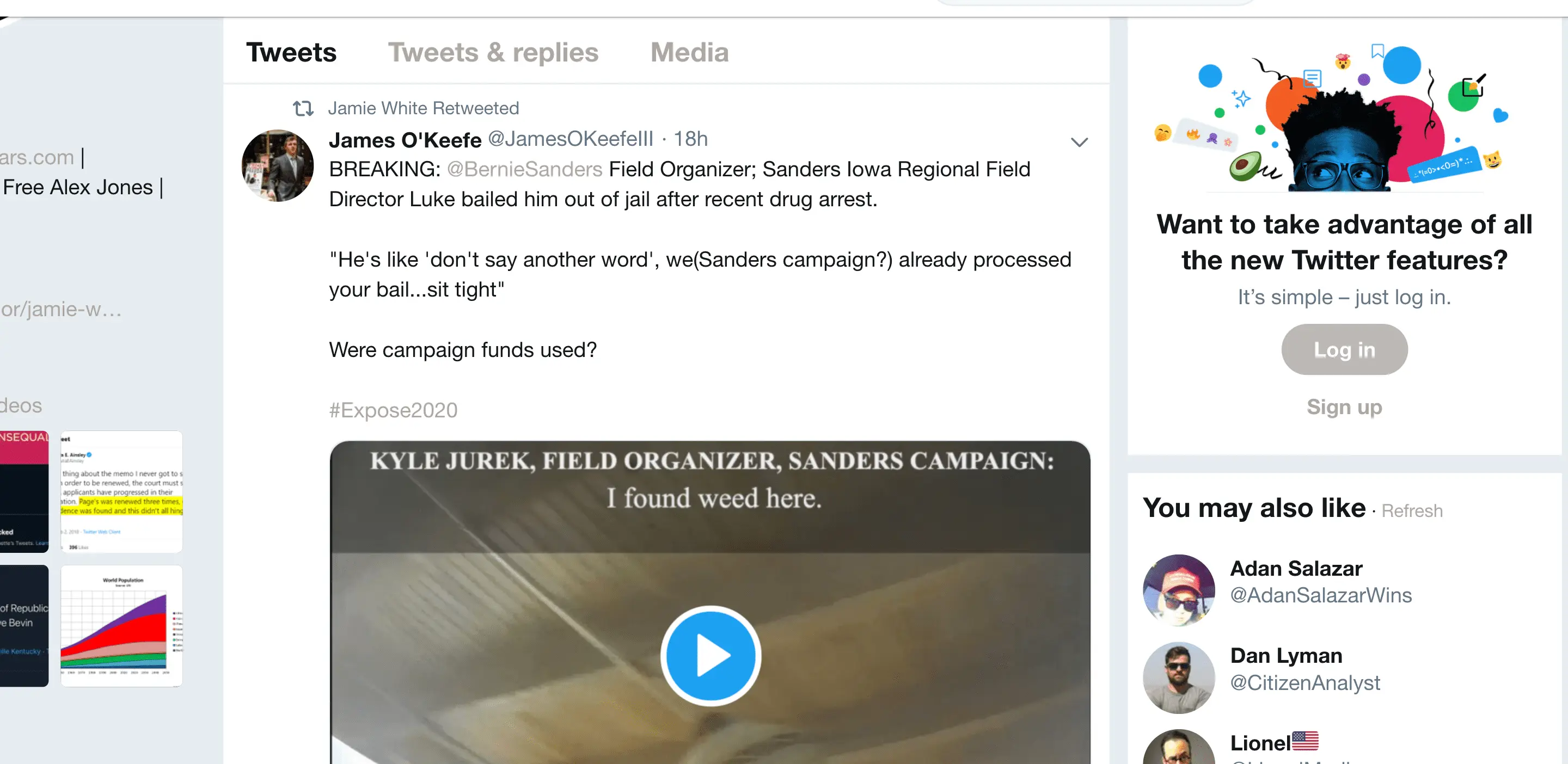
Task: Expand the tweet options chevron
Action: click(1079, 141)
